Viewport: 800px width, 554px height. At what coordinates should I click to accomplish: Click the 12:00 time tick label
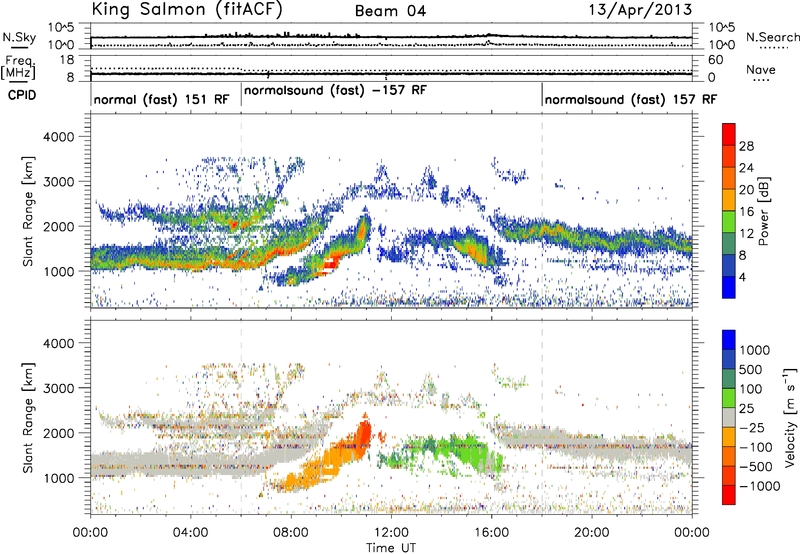point(391,533)
